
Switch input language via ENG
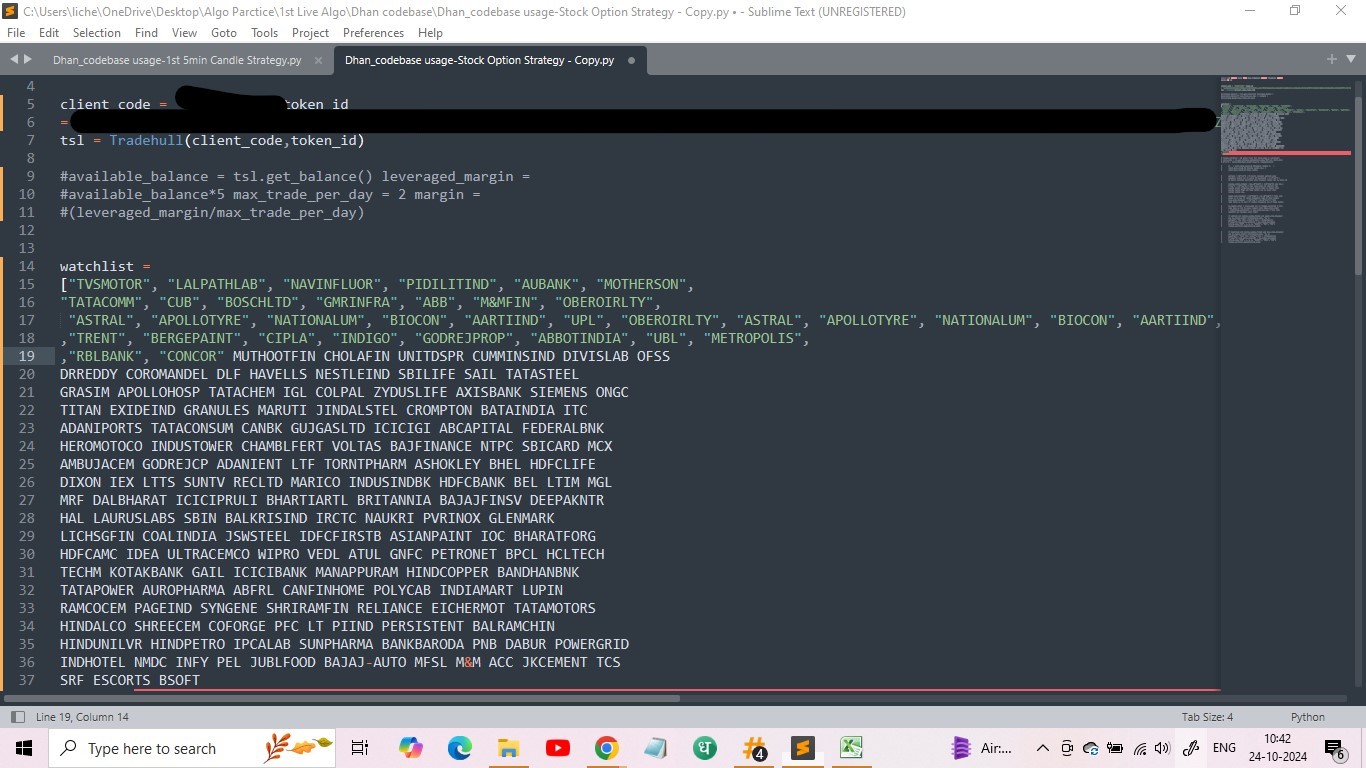coord(1224,748)
